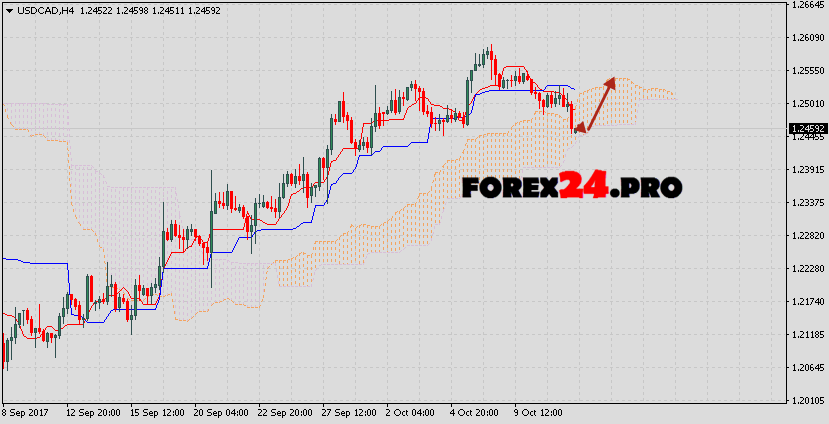This screenshot has height=424, width=829.
Task: Click the 9 Oct 12:00 time label
Action: click(540, 413)
